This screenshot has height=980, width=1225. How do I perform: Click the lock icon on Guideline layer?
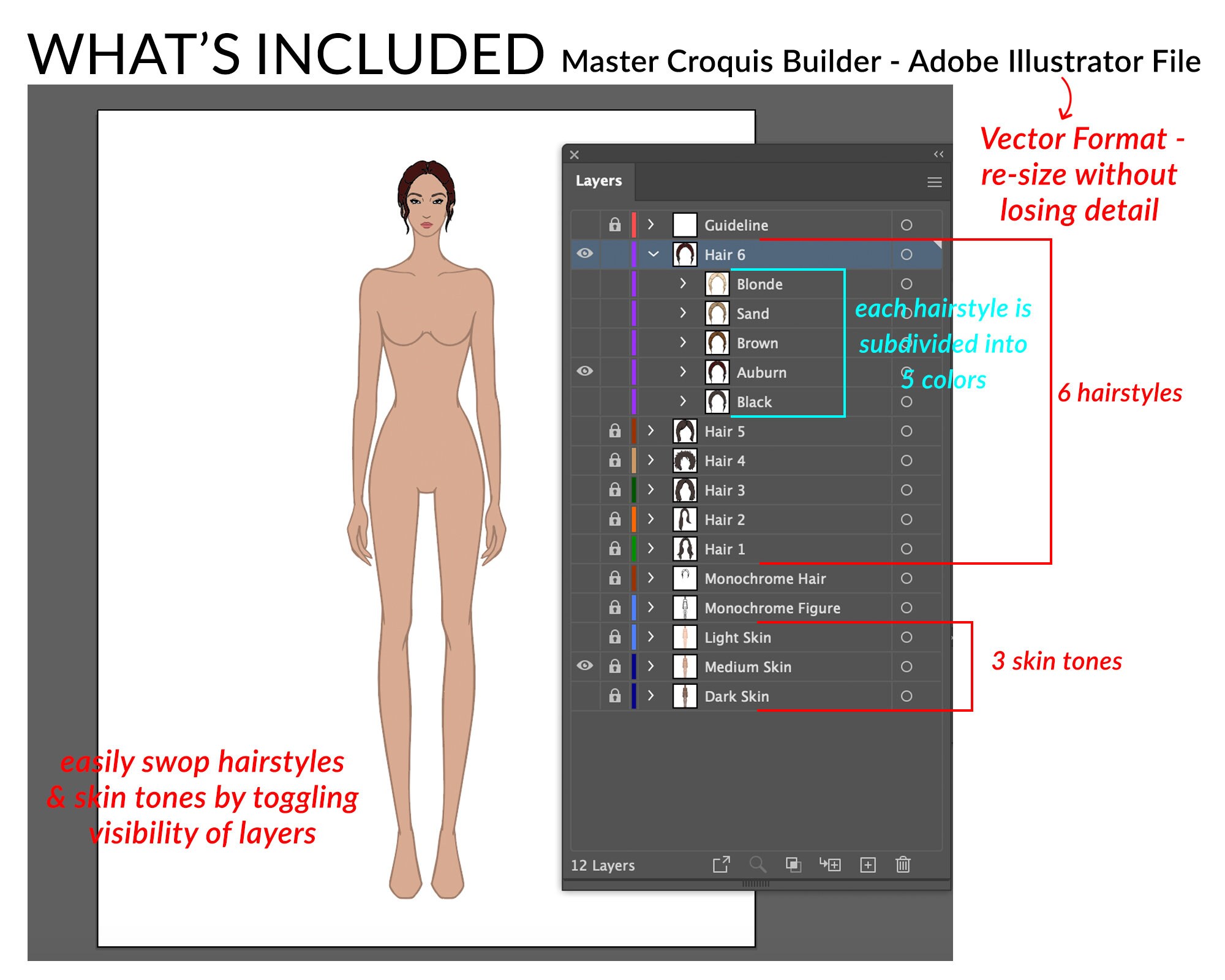615,225
